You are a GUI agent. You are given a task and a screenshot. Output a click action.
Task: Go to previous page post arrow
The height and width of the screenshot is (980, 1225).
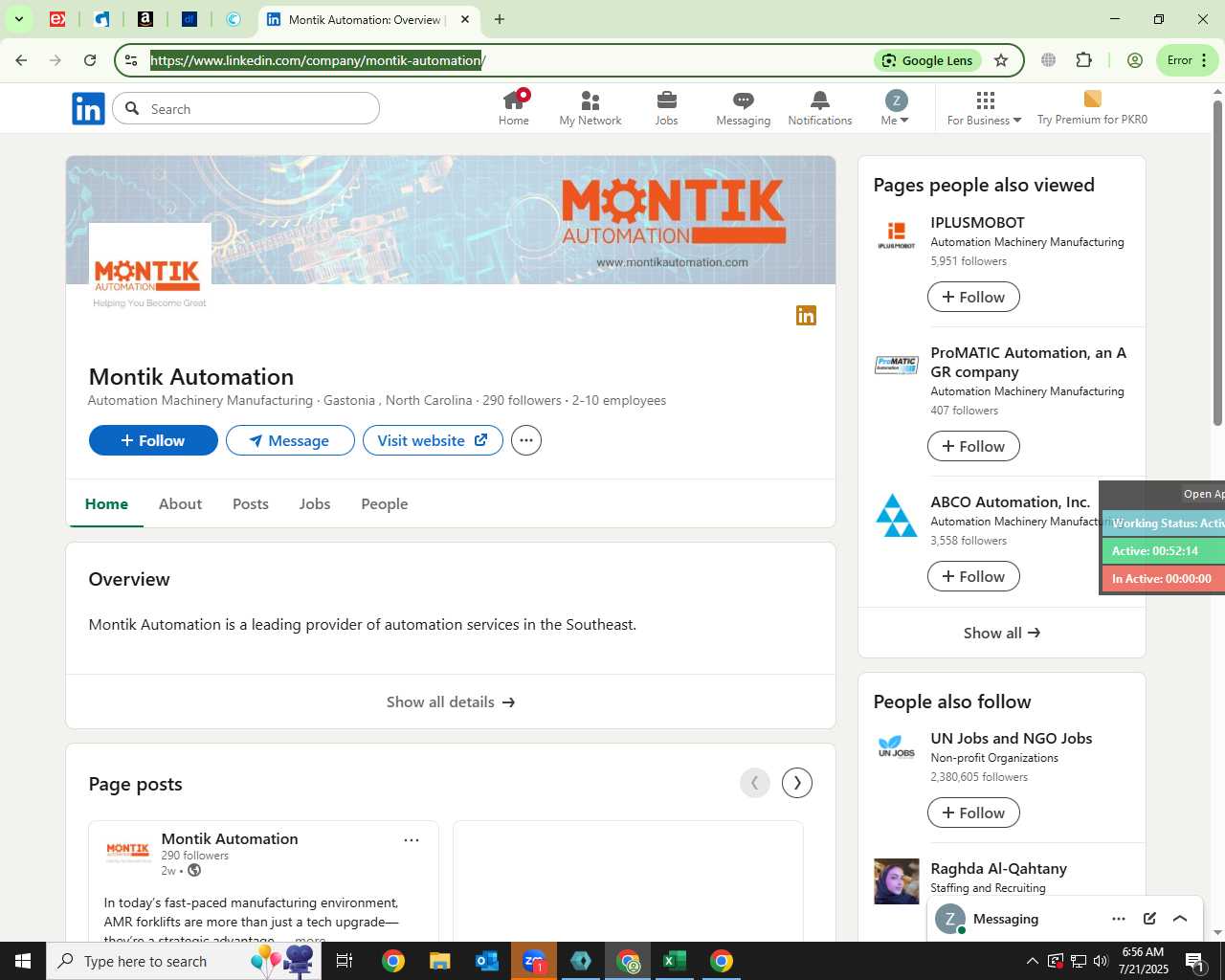(x=755, y=783)
